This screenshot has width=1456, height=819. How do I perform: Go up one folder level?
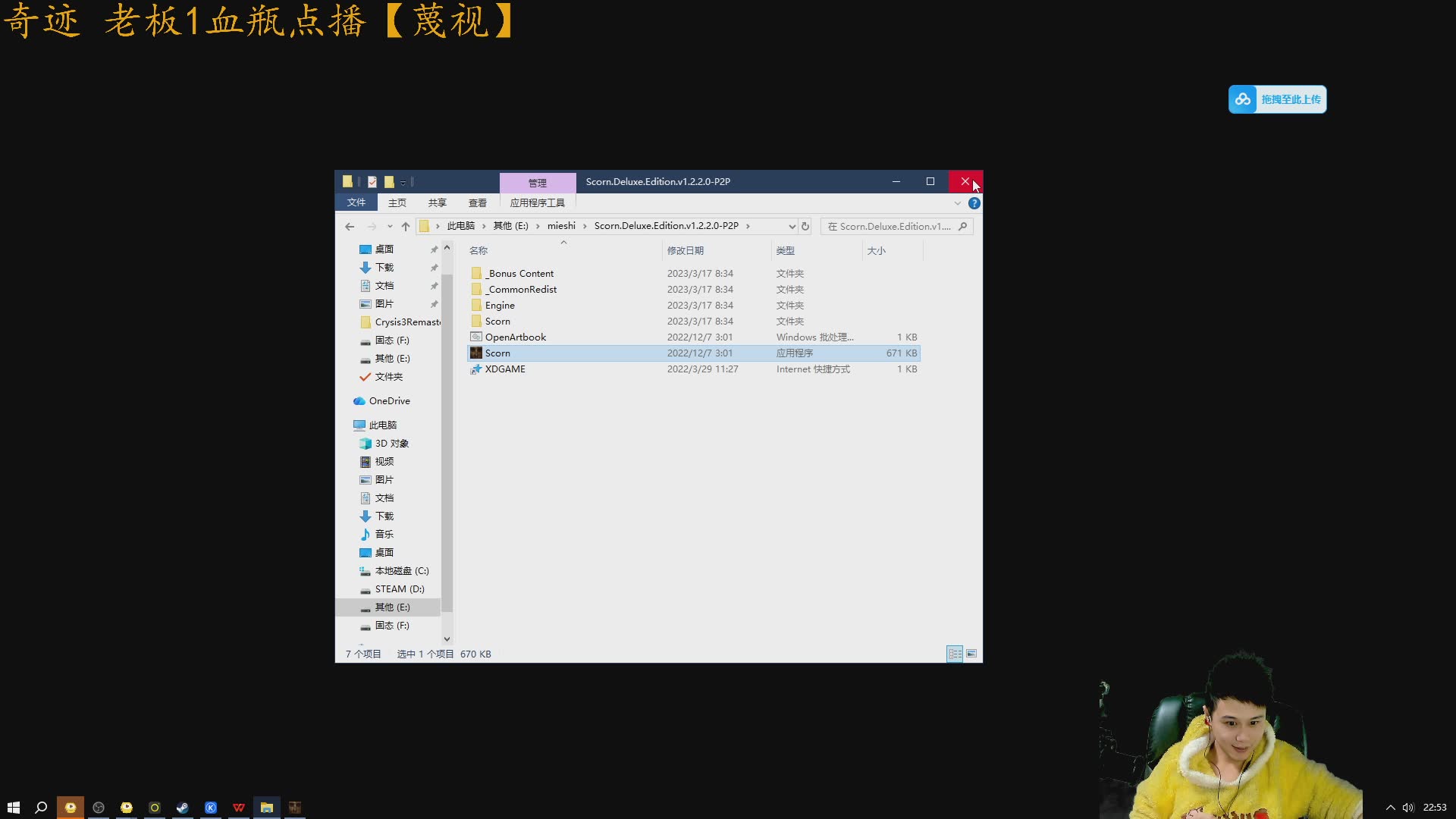point(406,227)
